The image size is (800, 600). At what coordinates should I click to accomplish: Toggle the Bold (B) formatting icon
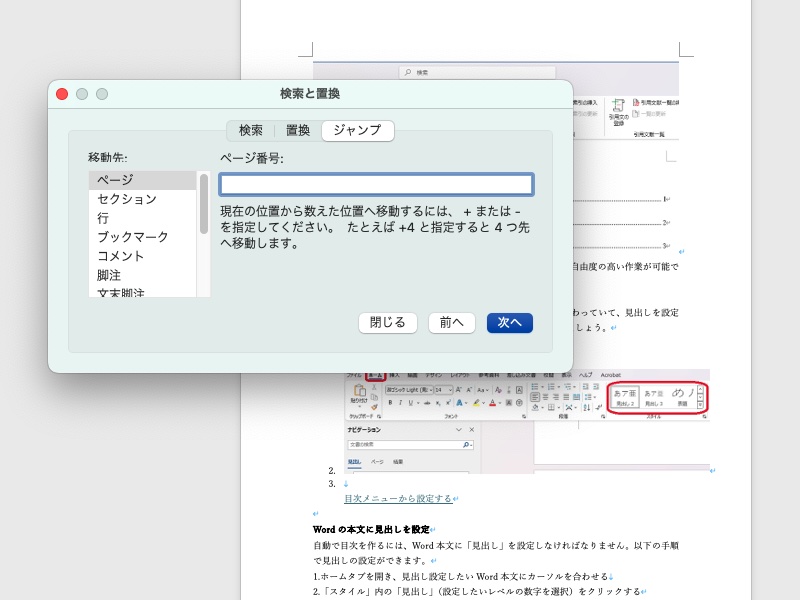pos(389,402)
